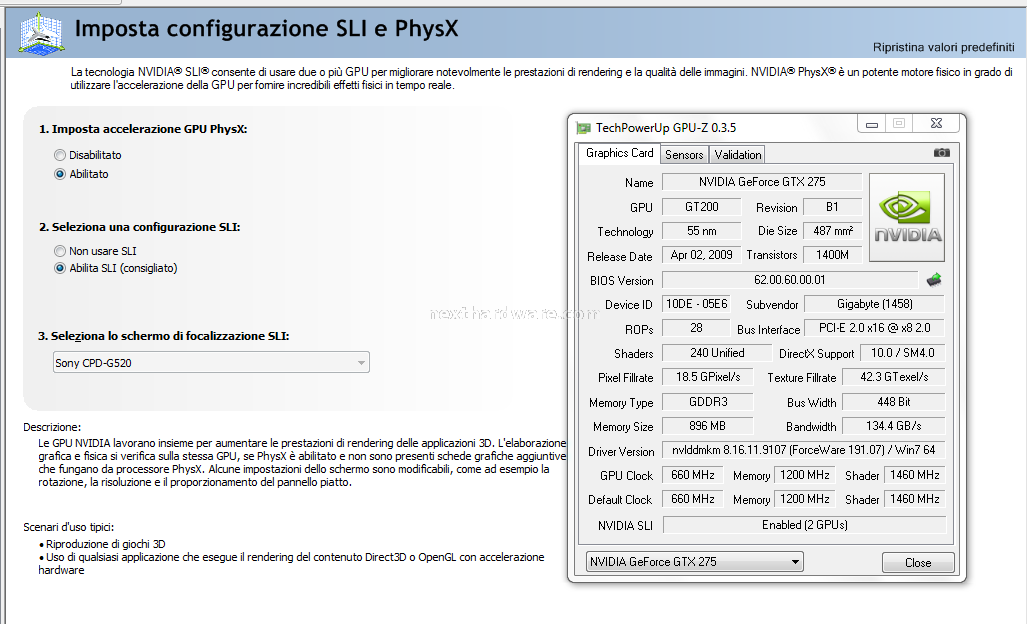Click Ripristina valori predefiniti link
Image resolution: width=1027 pixels, height=624 pixels.
[x=943, y=47]
